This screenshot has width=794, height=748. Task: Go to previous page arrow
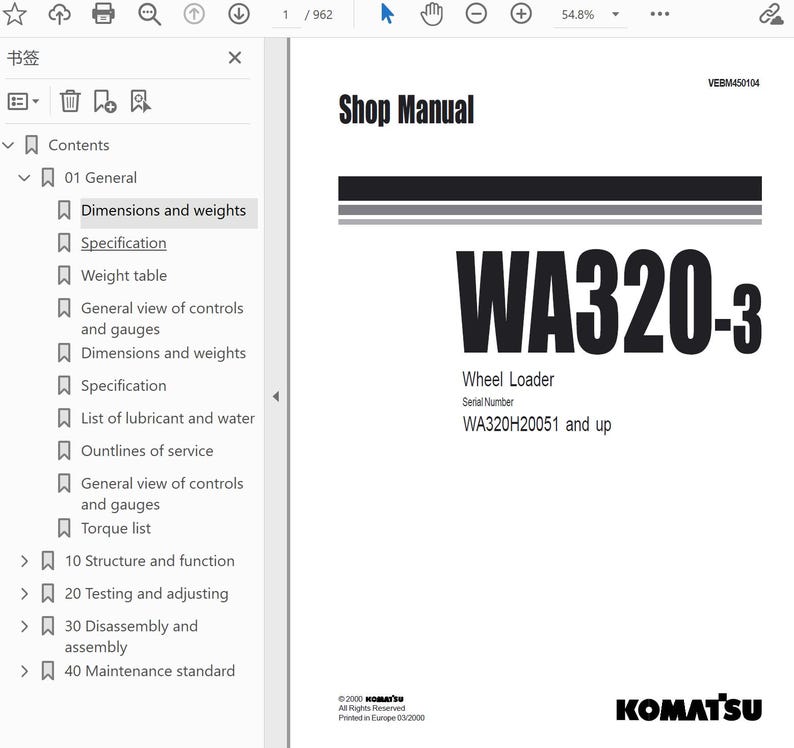tap(194, 14)
